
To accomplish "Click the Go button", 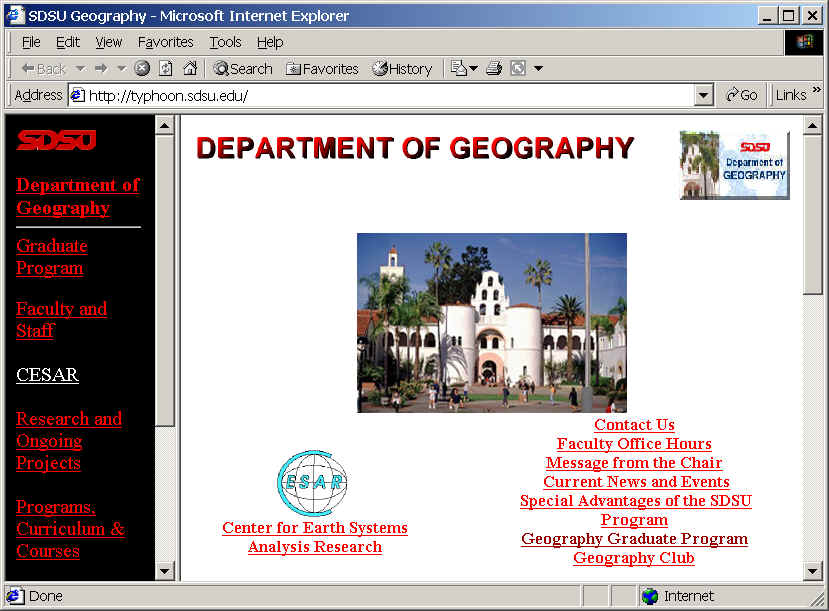I will pos(742,95).
